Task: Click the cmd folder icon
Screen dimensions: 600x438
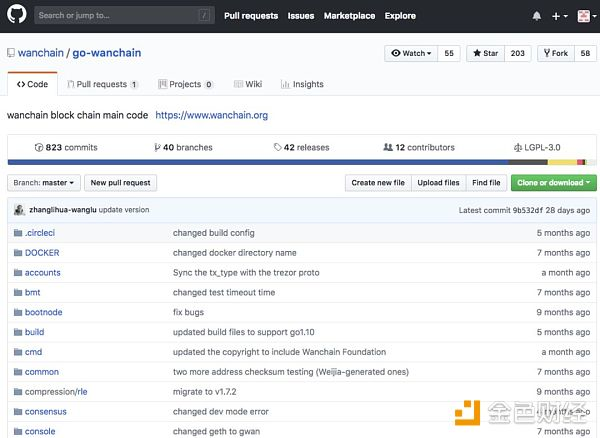Action: [x=18, y=352]
